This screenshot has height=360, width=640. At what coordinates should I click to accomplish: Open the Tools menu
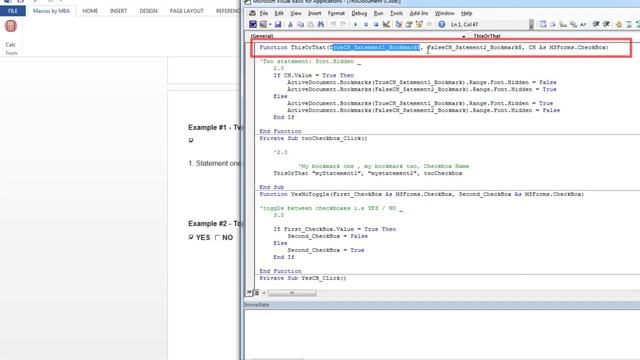click(396, 13)
